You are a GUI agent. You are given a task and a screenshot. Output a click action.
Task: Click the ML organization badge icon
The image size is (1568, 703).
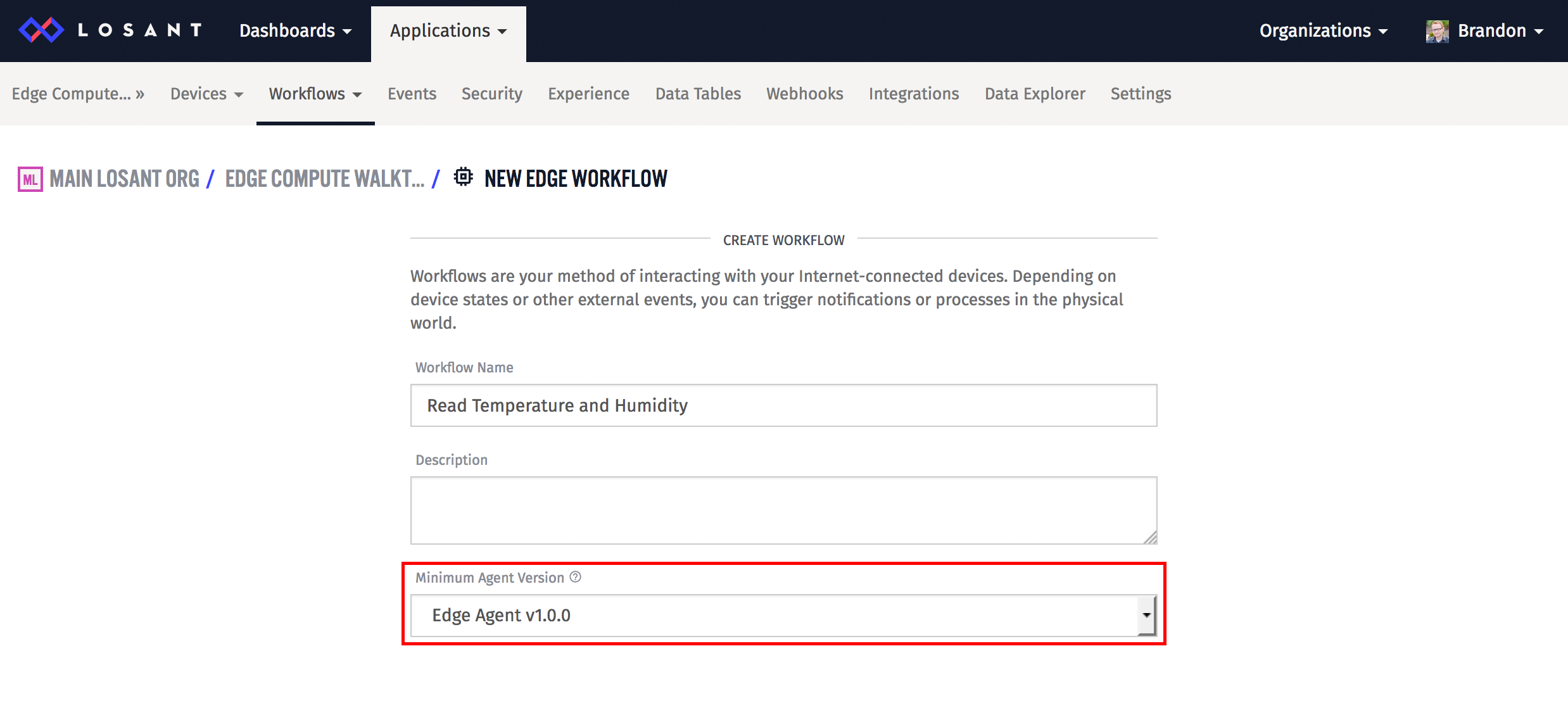point(28,179)
